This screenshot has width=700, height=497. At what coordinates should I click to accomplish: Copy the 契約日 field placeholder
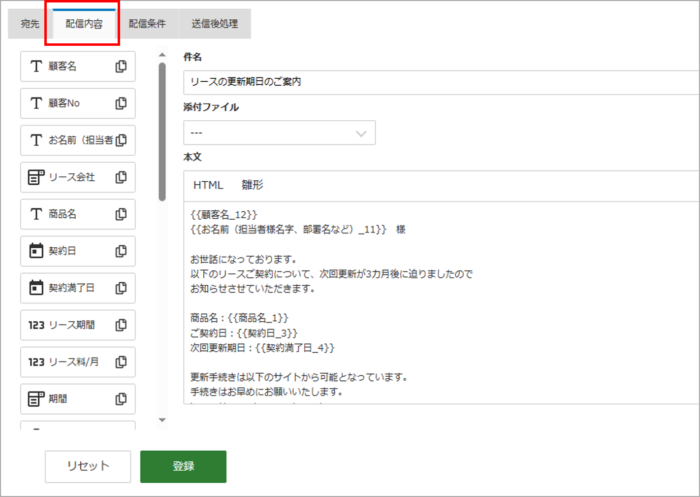tap(121, 251)
